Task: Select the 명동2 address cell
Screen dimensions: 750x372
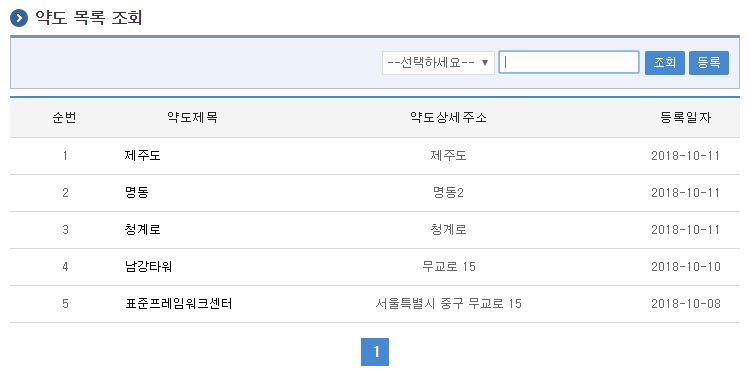Action: (x=448, y=193)
